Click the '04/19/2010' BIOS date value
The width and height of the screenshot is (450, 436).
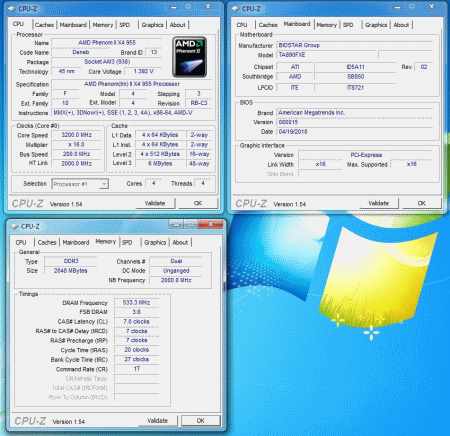click(x=355, y=132)
